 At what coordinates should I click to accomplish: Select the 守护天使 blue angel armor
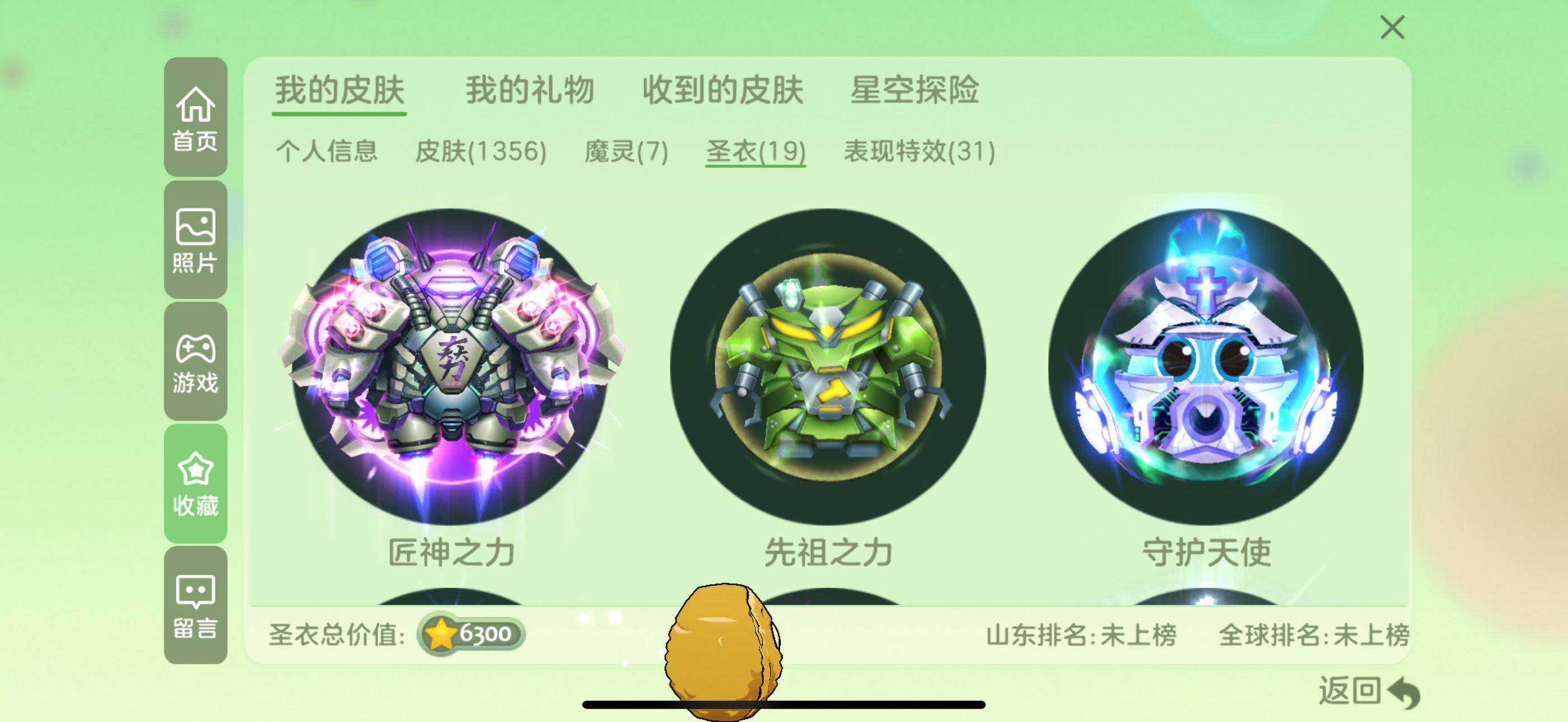coord(1206,366)
